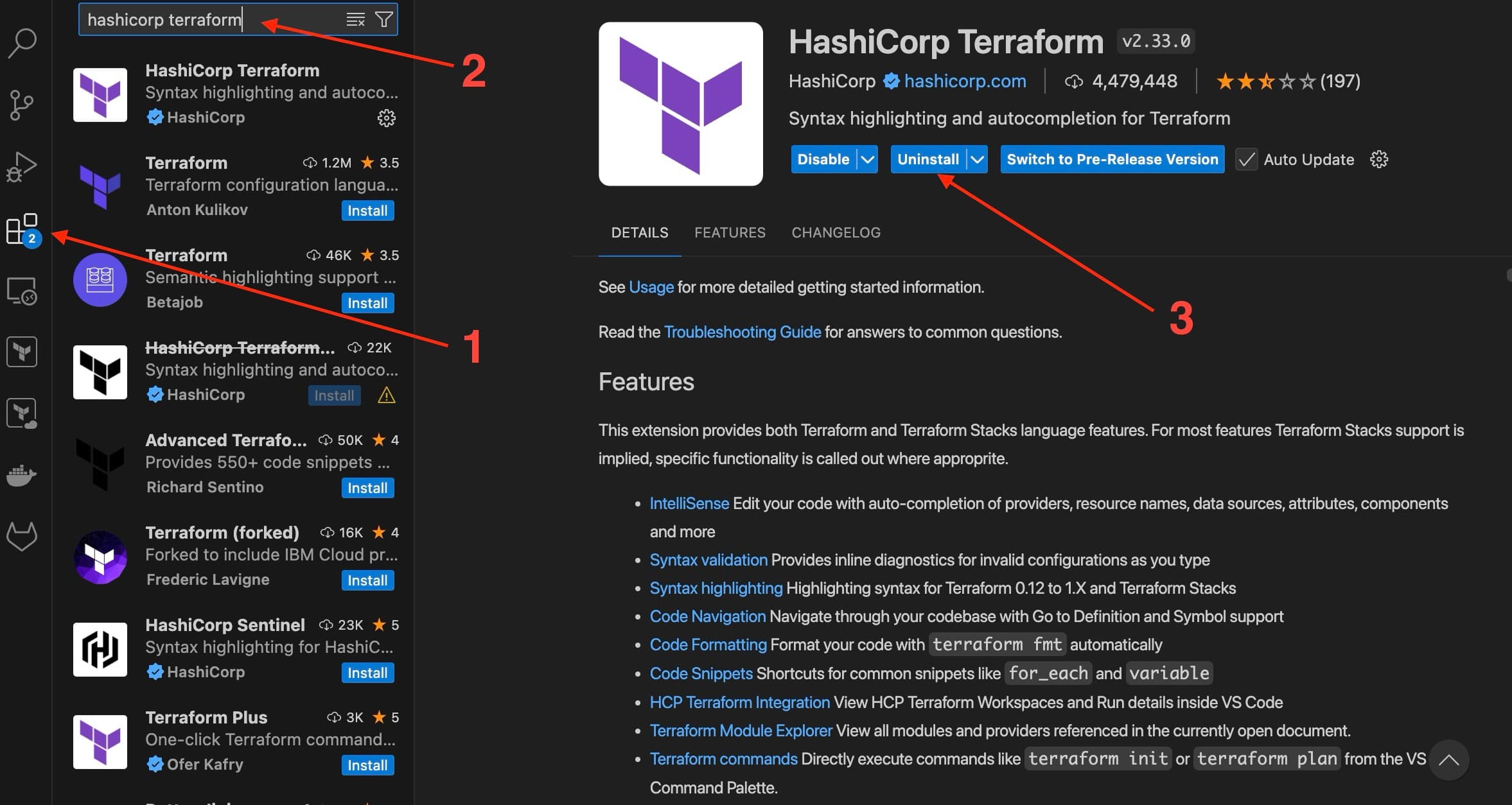This screenshot has height=805, width=1512.
Task: Open the GitLab view icon
Action: pyautogui.click(x=22, y=537)
